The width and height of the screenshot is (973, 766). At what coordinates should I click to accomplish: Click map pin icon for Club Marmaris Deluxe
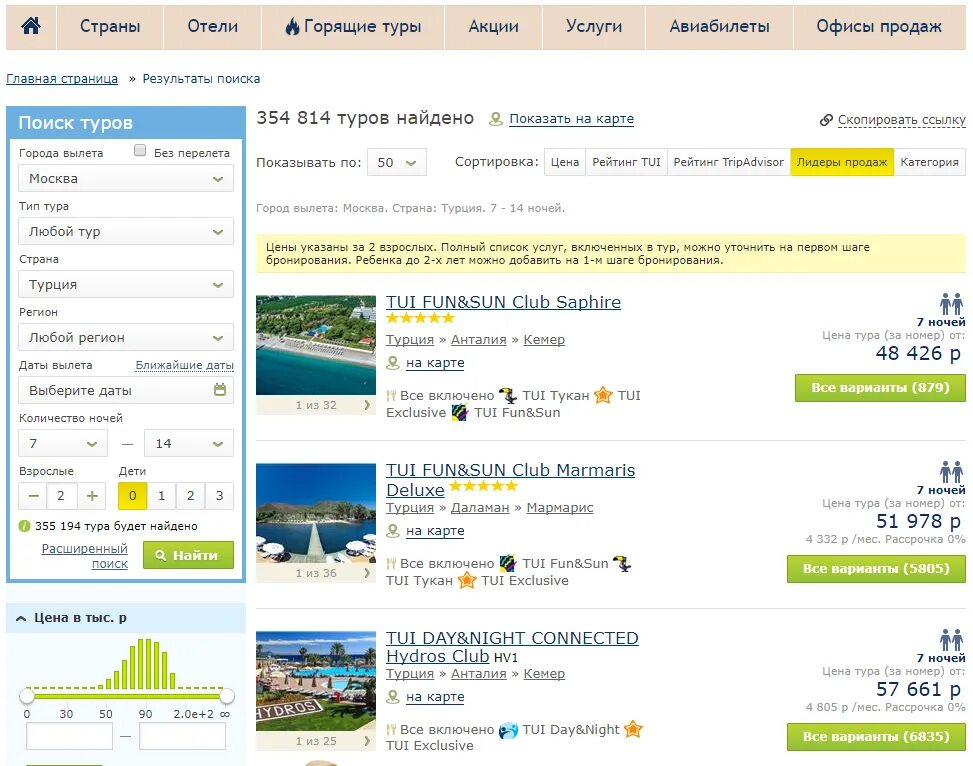click(393, 531)
